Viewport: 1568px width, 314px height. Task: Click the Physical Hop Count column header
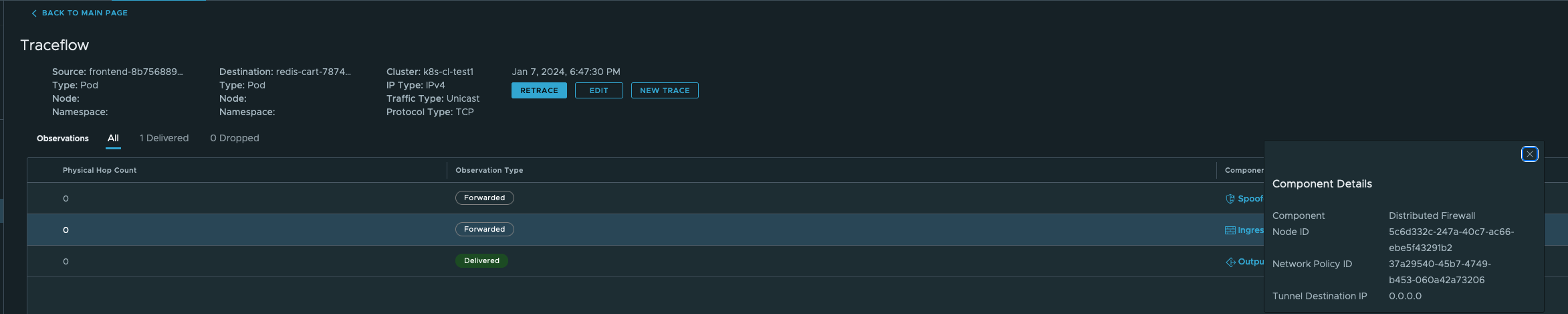[100, 170]
